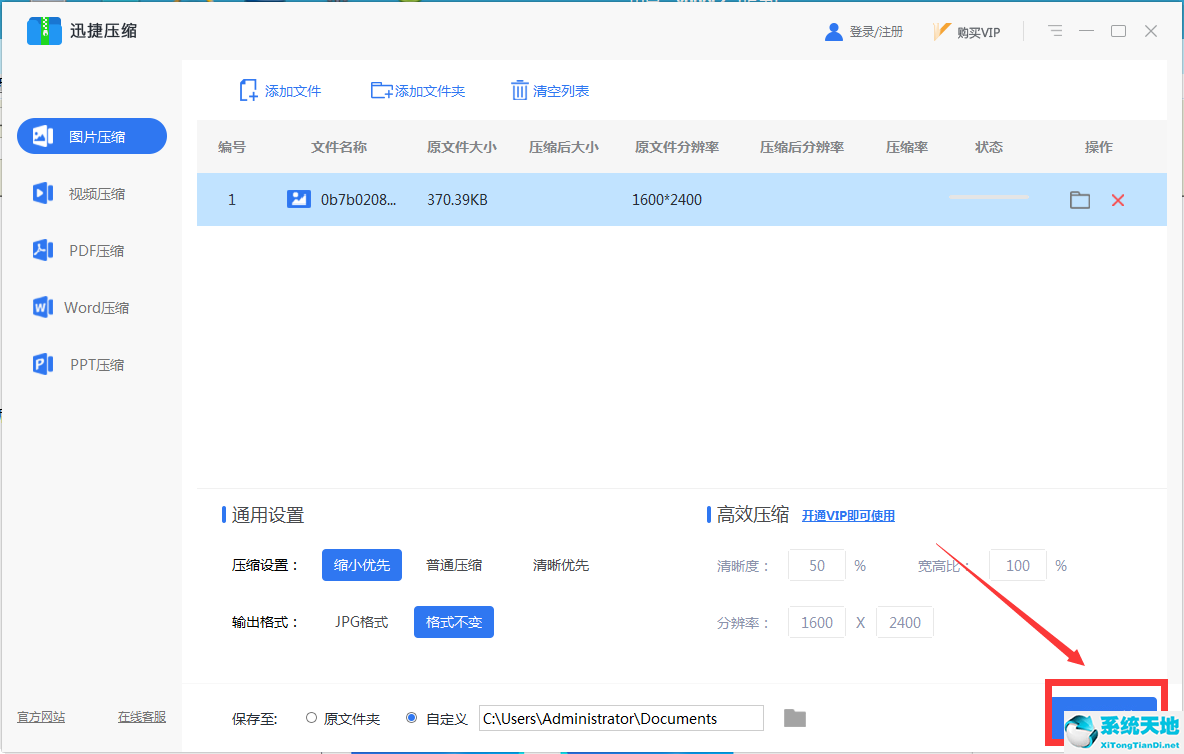Select 原文件夹 save location radio
Viewport: 1184px width, 754px height.
pyautogui.click(x=311, y=718)
